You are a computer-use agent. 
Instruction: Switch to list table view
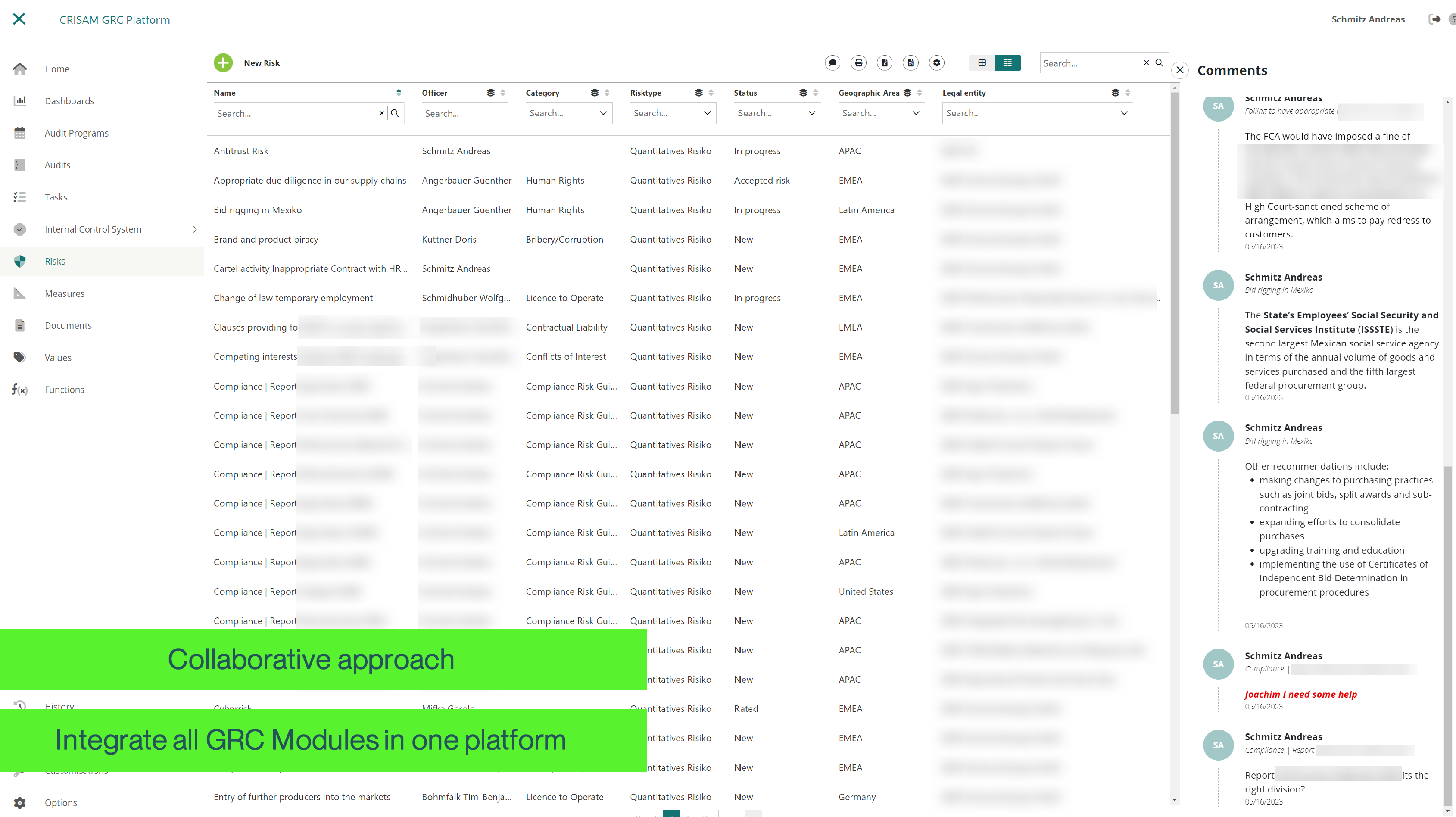[1007, 63]
